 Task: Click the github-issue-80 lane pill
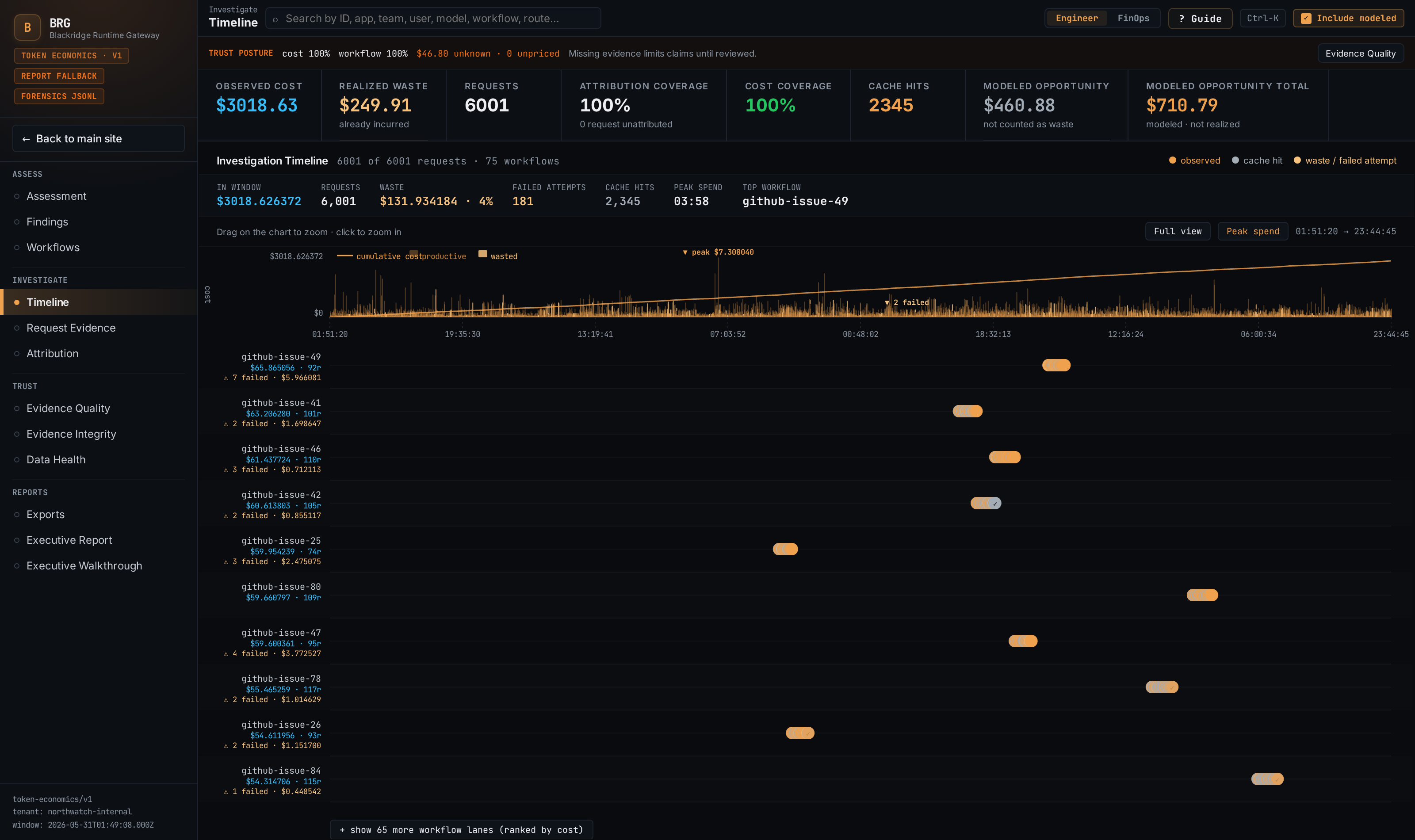[x=1202, y=595]
